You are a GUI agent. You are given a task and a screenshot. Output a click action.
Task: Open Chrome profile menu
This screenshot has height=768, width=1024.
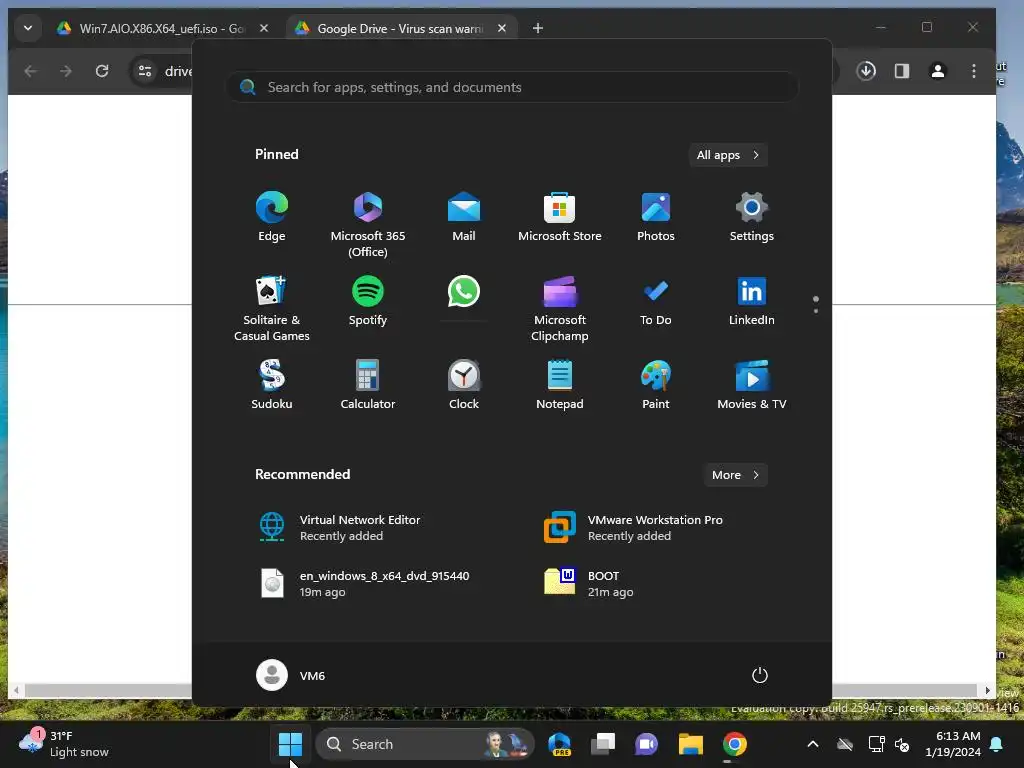(938, 71)
